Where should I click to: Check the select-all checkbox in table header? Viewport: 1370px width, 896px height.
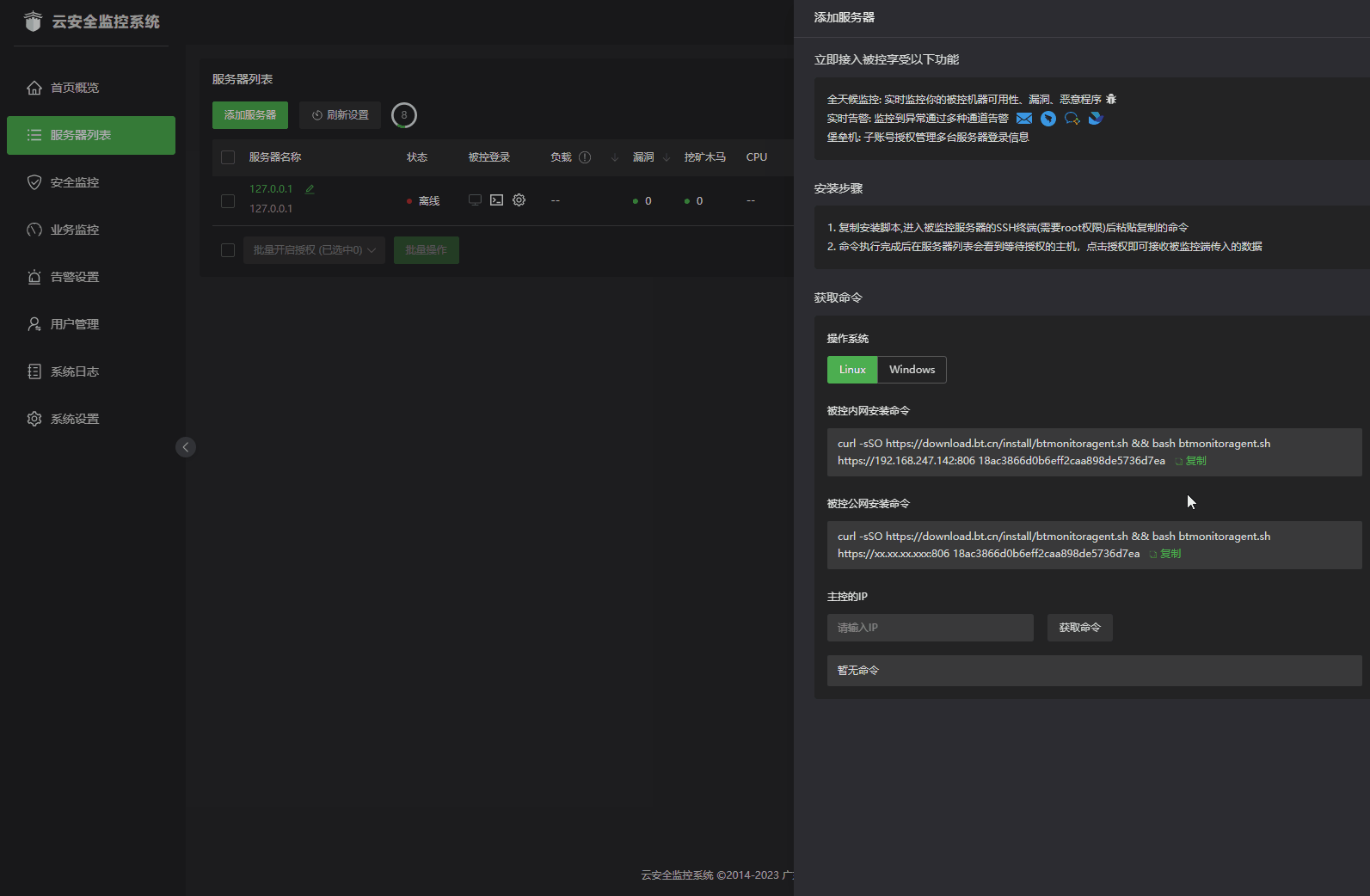228,157
